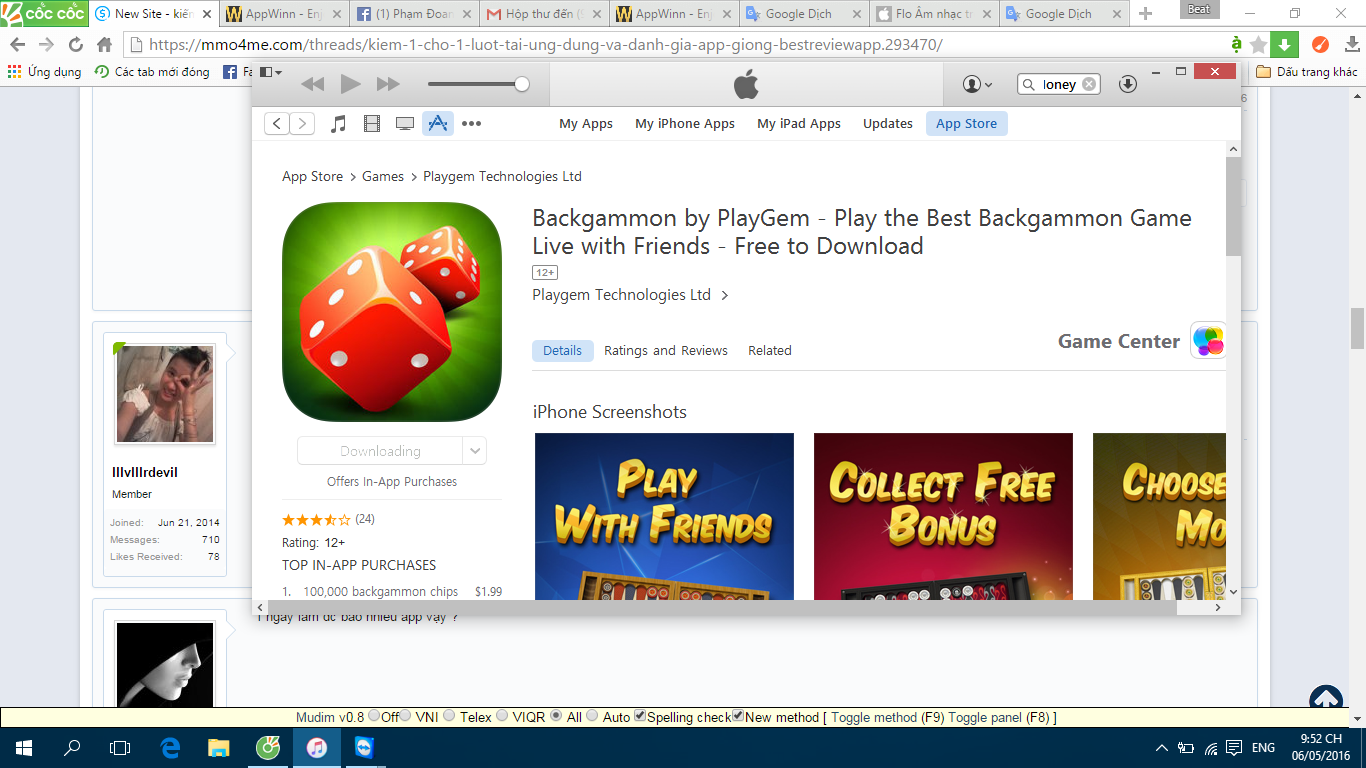The width and height of the screenshot is (1366, 768).
Task: Open the Movies library icon in iTunes
Action: pos(372,124)
